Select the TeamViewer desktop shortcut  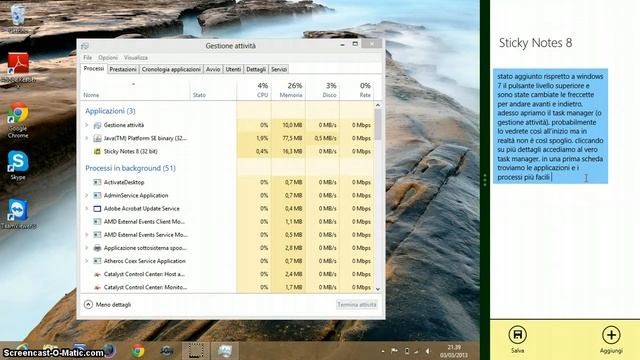(x=18, y=213)
